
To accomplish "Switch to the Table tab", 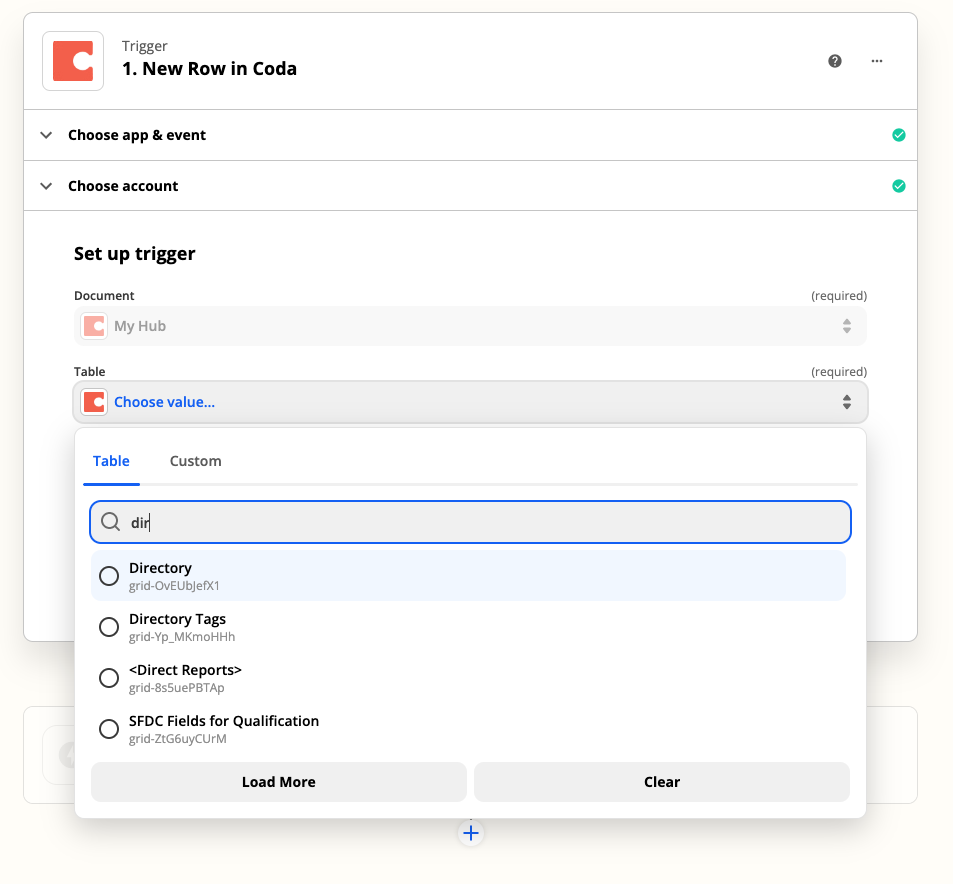I will 111,461.
